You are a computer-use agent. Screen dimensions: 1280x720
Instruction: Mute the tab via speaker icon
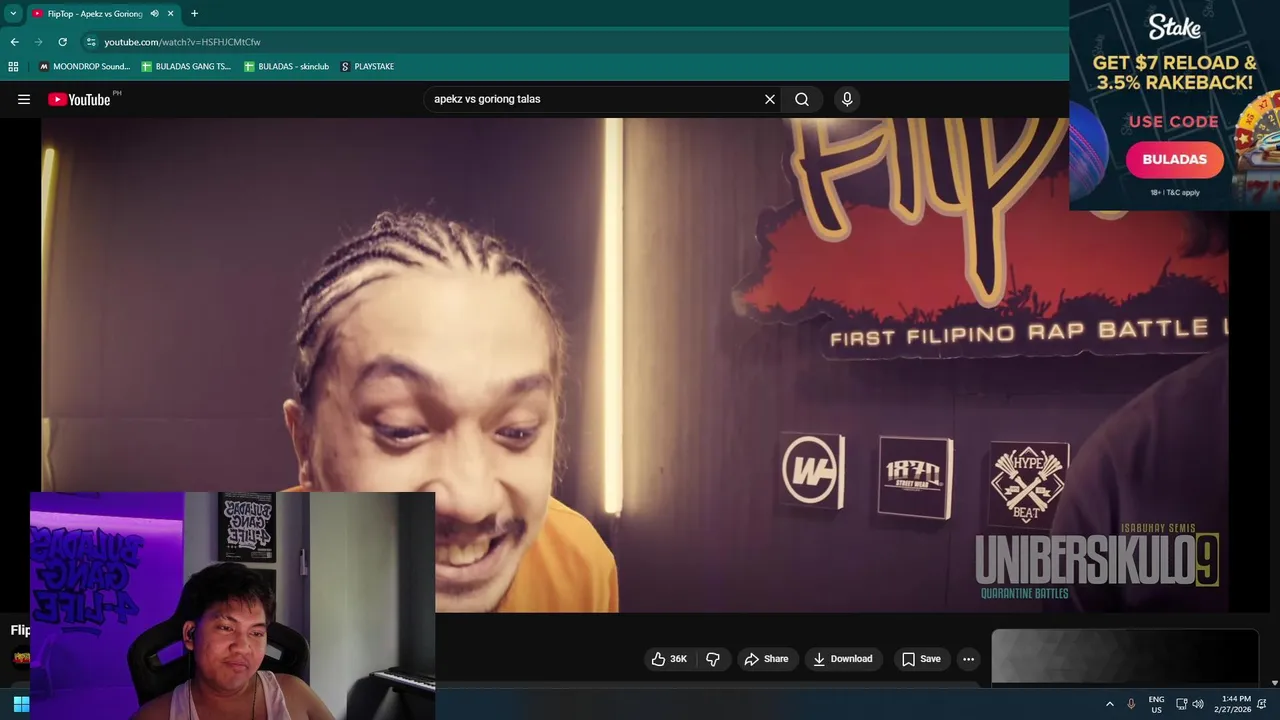click(x=154, y=14)
